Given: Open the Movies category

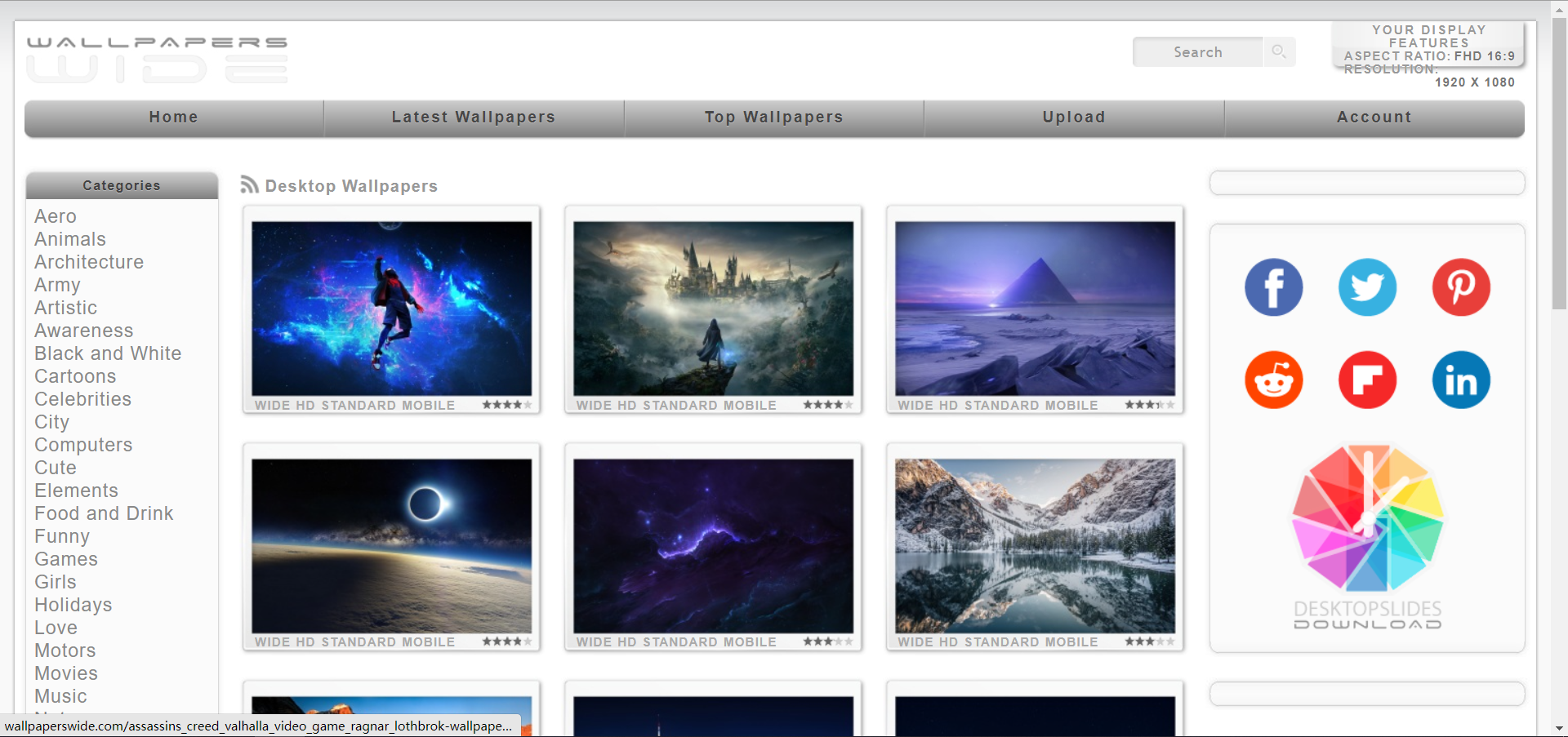Looking at the screenshot, I should (66, 673).
